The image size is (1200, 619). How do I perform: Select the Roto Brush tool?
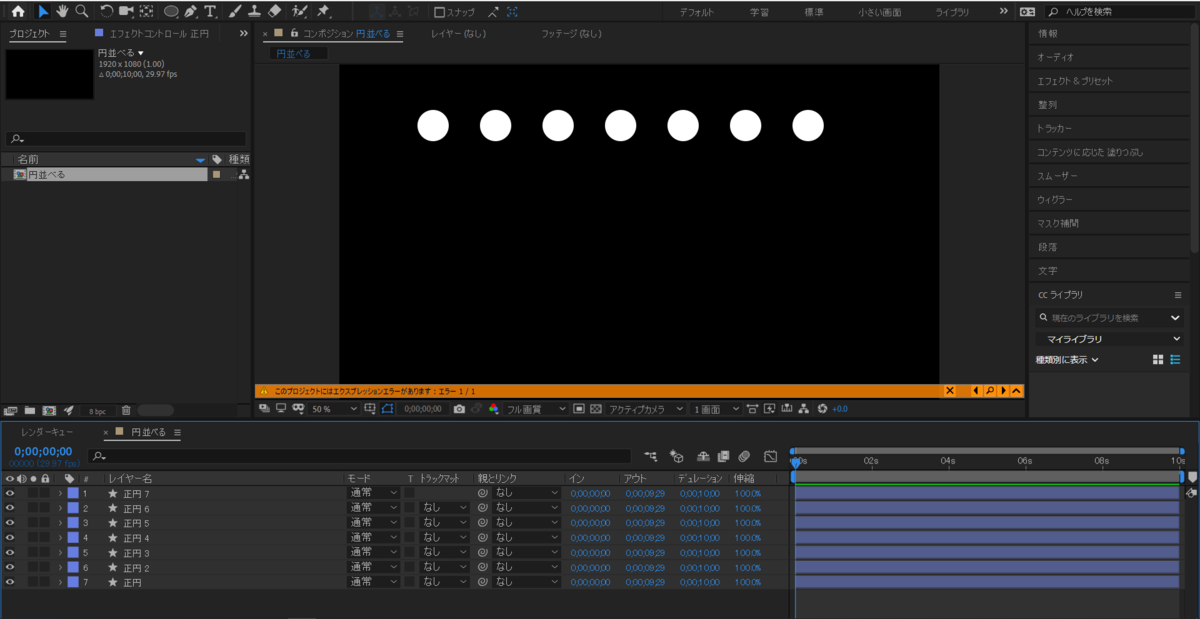(300, 12)
